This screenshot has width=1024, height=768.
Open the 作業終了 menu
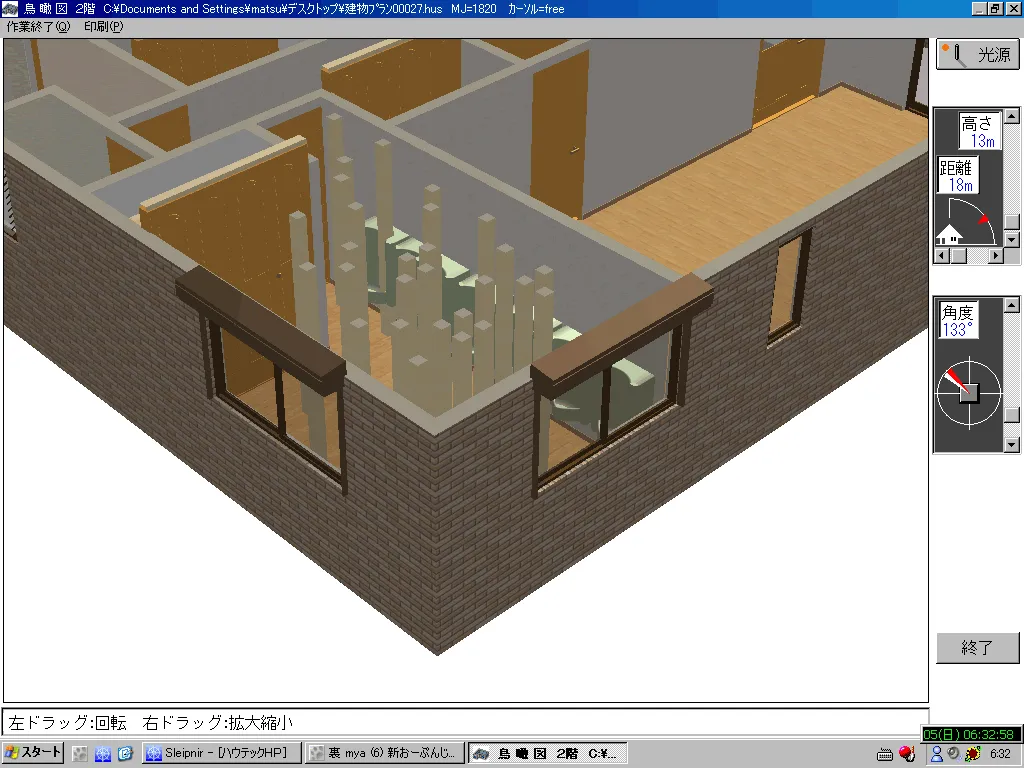pos(38,27)
